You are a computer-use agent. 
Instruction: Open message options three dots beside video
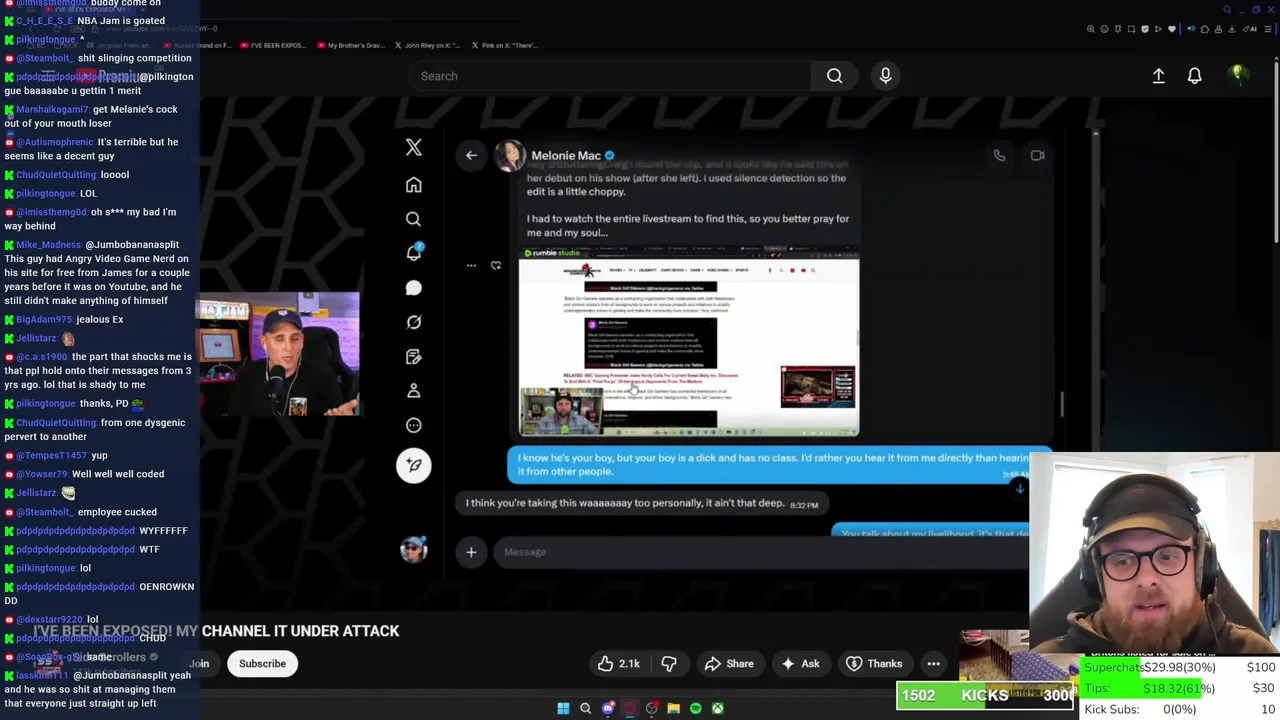[x=471, y=266]
